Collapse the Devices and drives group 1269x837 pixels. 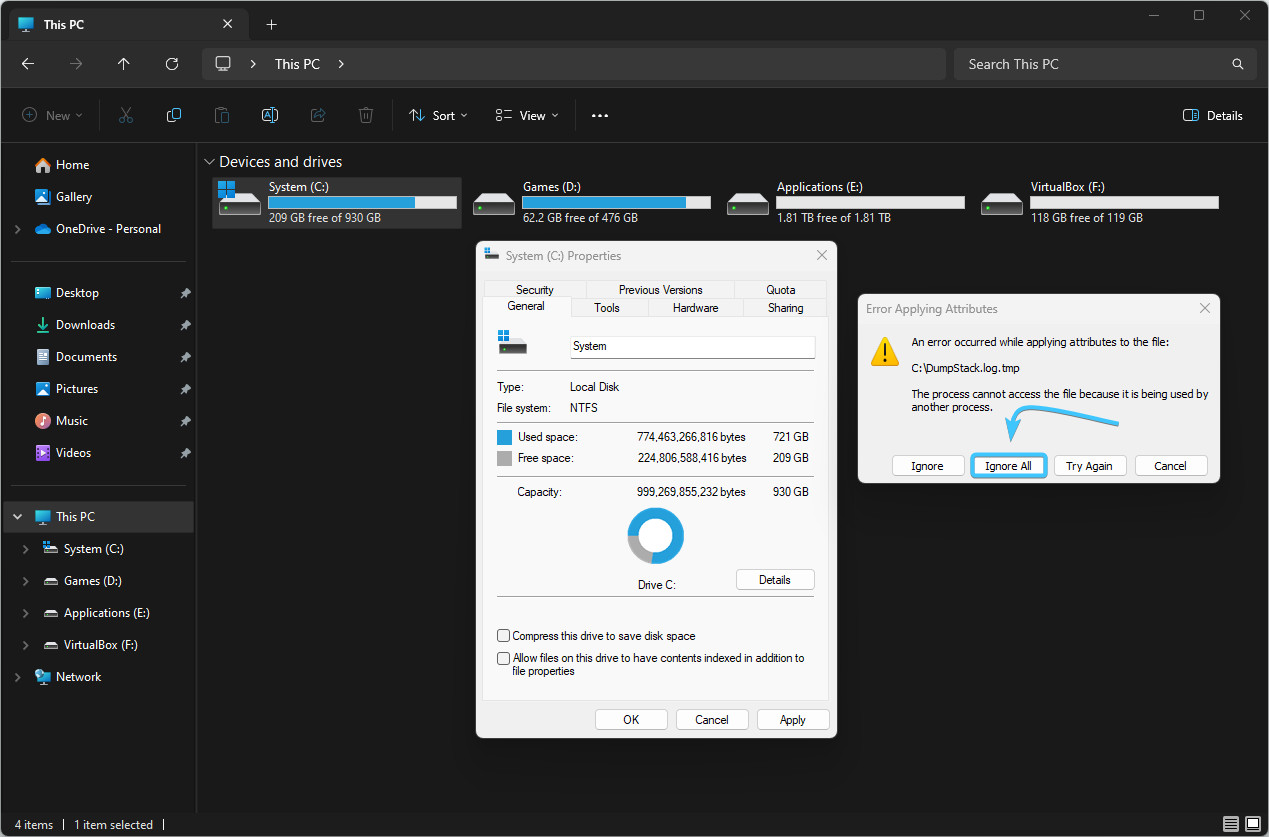209,162
